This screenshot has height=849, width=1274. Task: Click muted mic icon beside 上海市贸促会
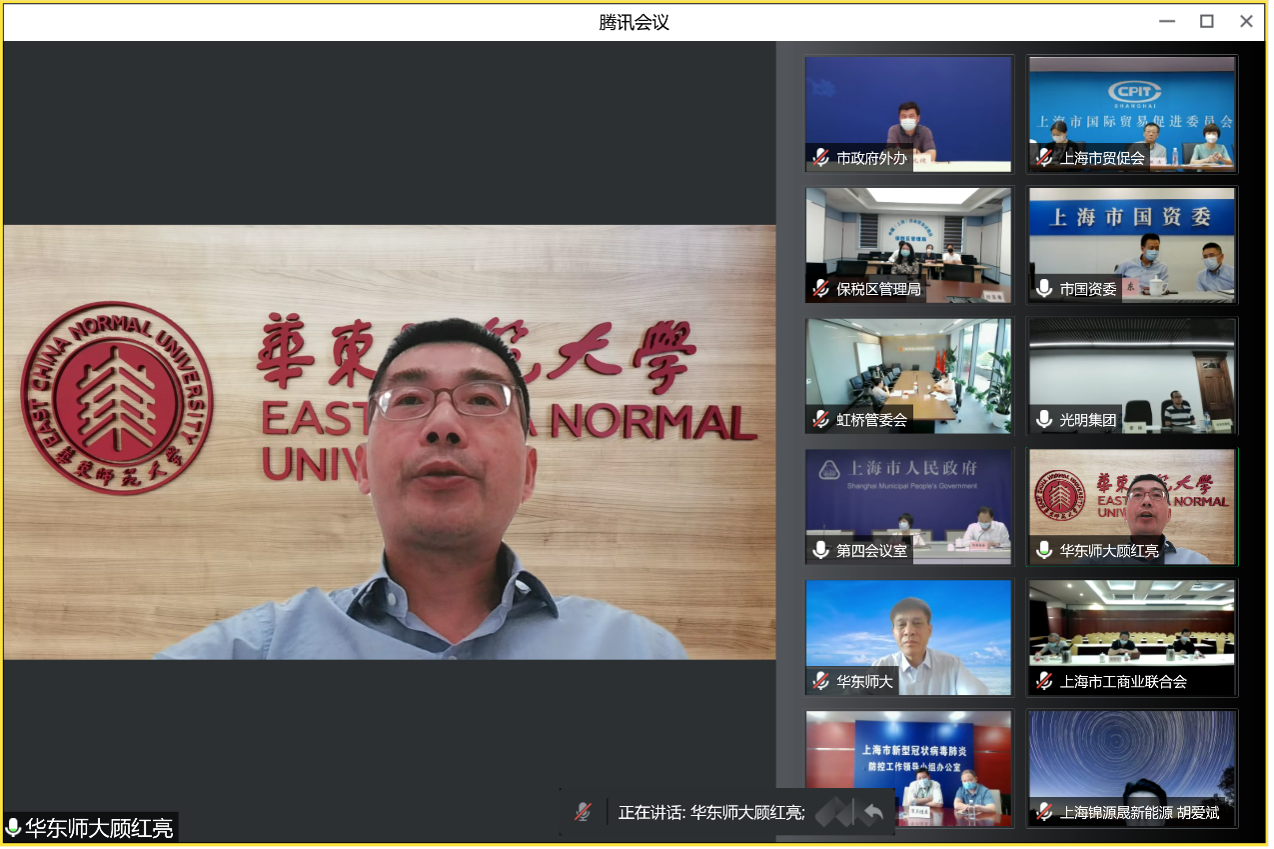[1044, 157]
